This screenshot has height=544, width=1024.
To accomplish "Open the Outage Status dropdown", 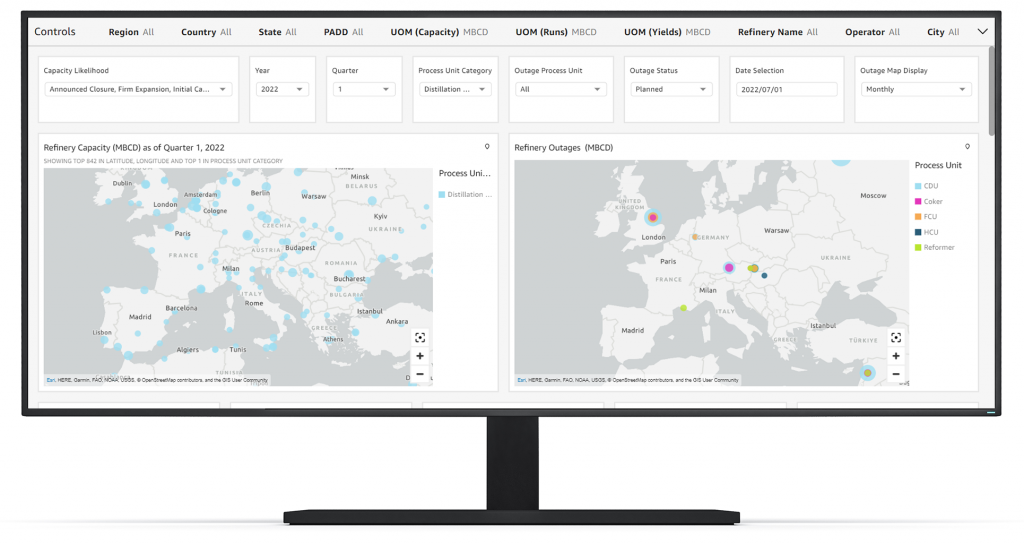I will click(672, 89).
